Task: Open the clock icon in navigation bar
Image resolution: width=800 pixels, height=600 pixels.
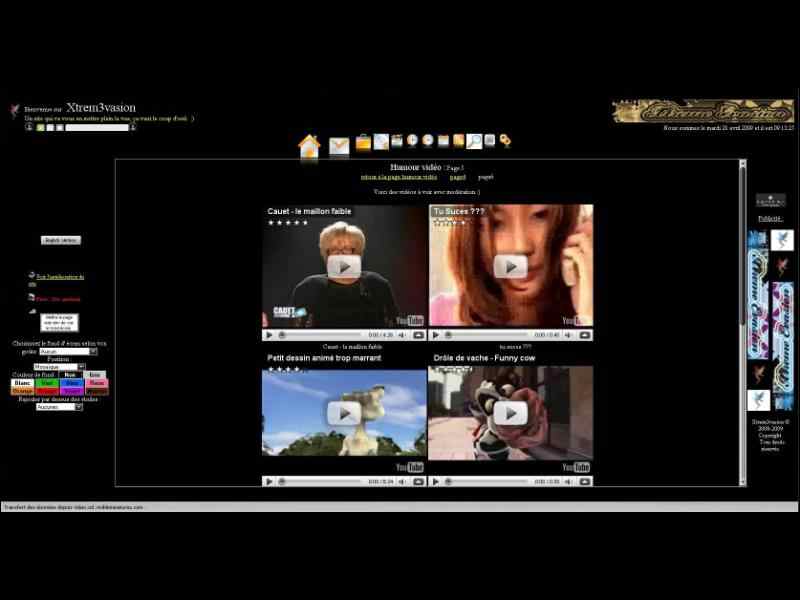Action: pos(412,141)
